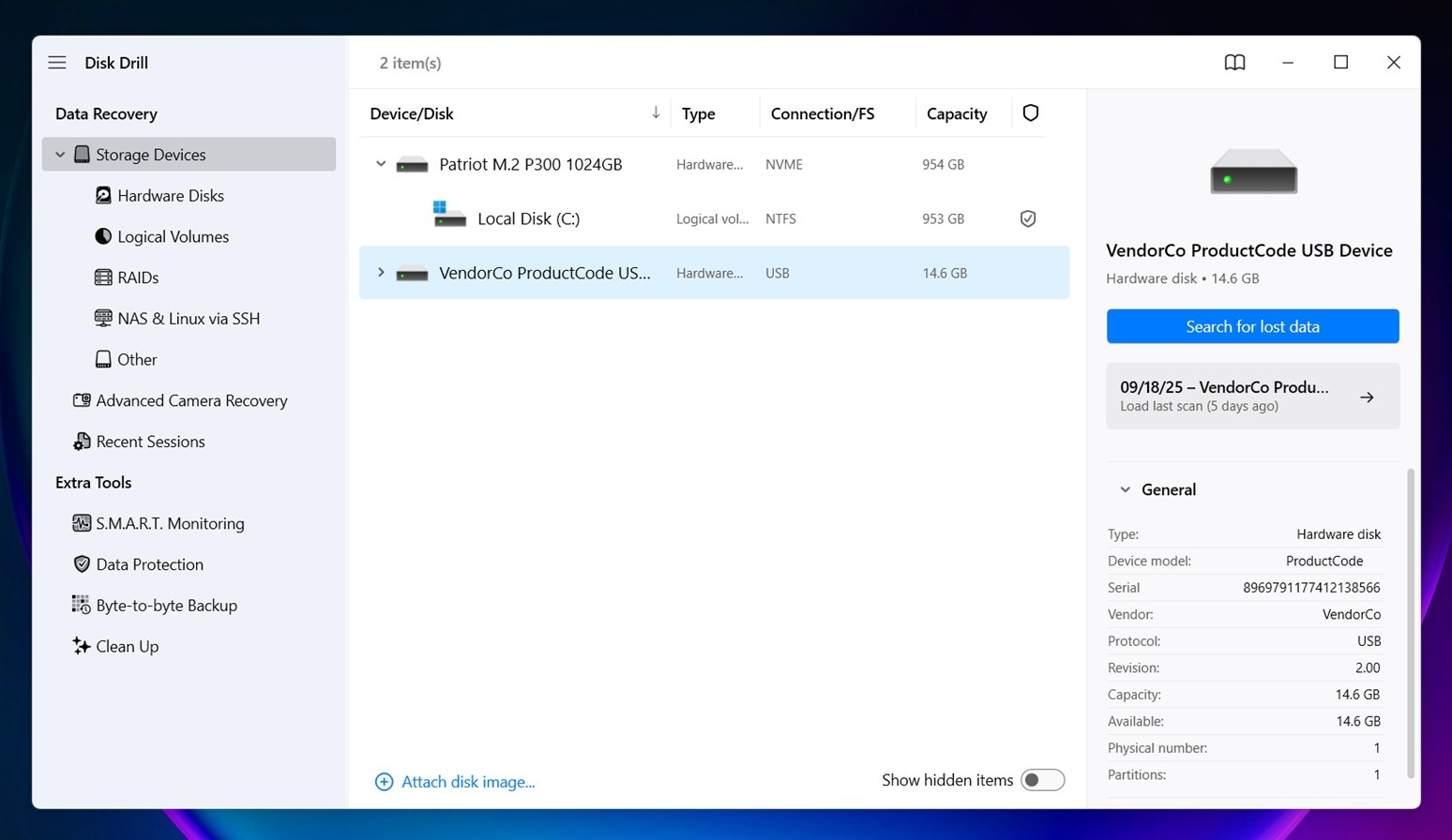Open Byte-to-byte Backup tool

pyautogui.click(x=166, y=606)
